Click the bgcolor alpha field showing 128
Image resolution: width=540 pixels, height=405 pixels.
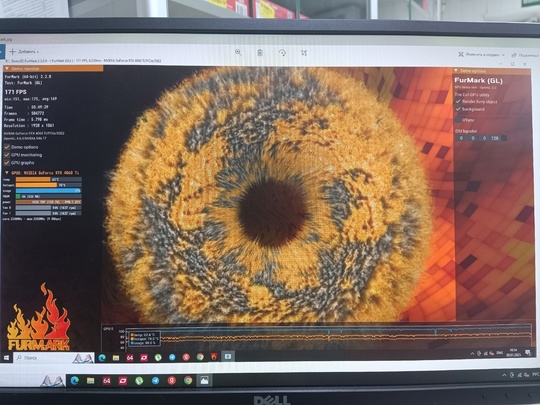click(x=495, y=138)
